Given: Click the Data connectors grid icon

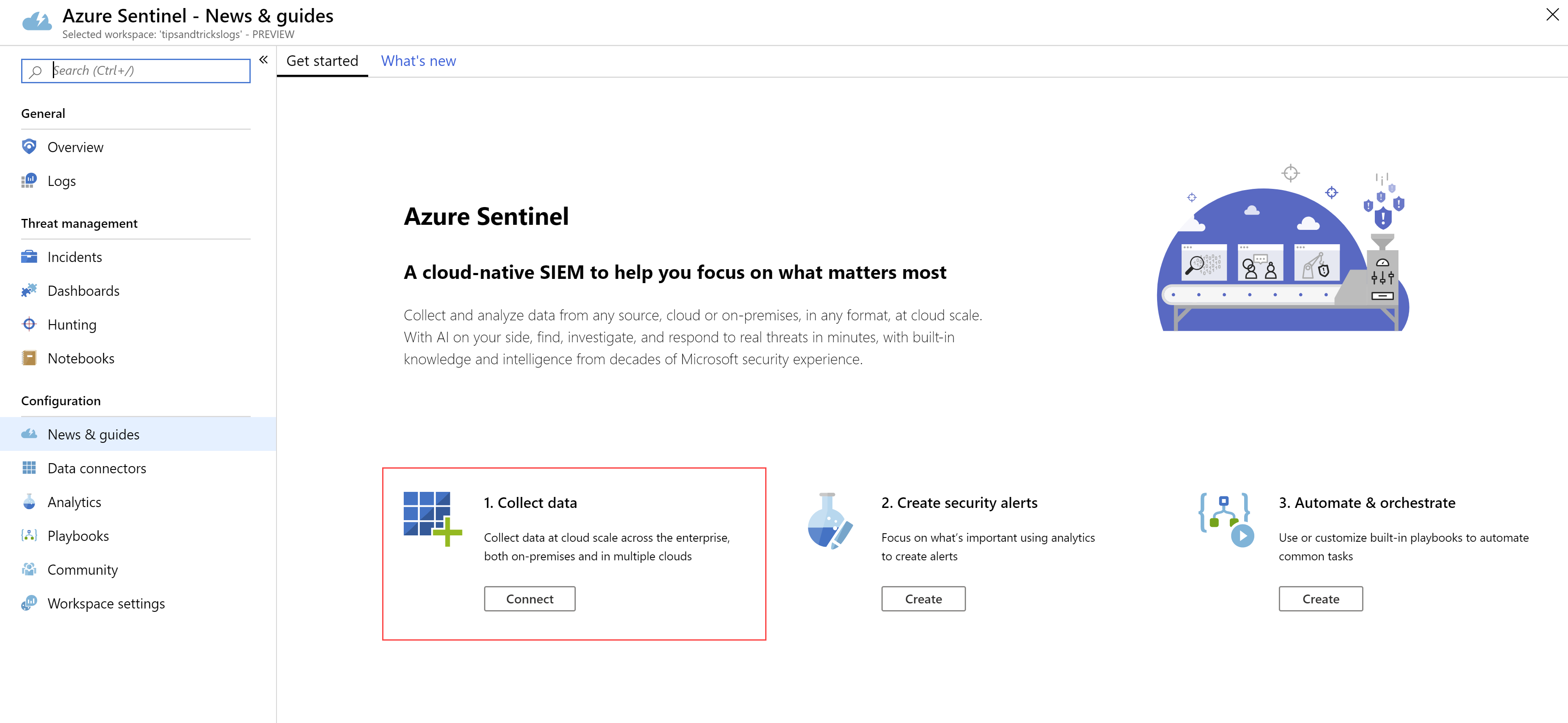Looking at the screenshot, I should pyautogui.click(x=29, y=468).
